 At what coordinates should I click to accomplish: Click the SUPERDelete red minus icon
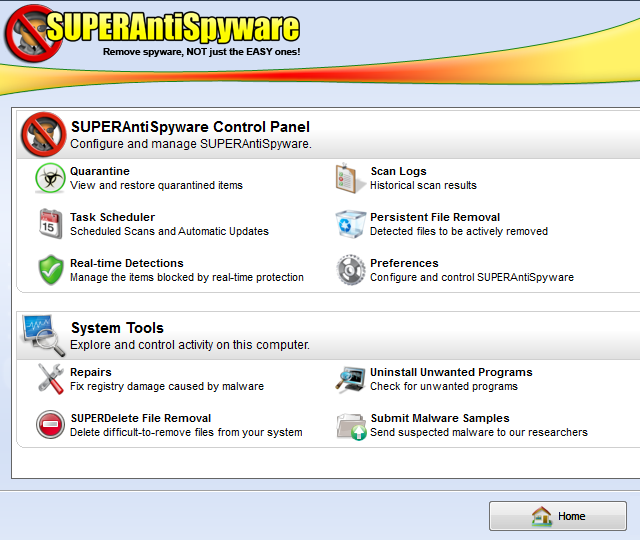[x=50, y=425]
